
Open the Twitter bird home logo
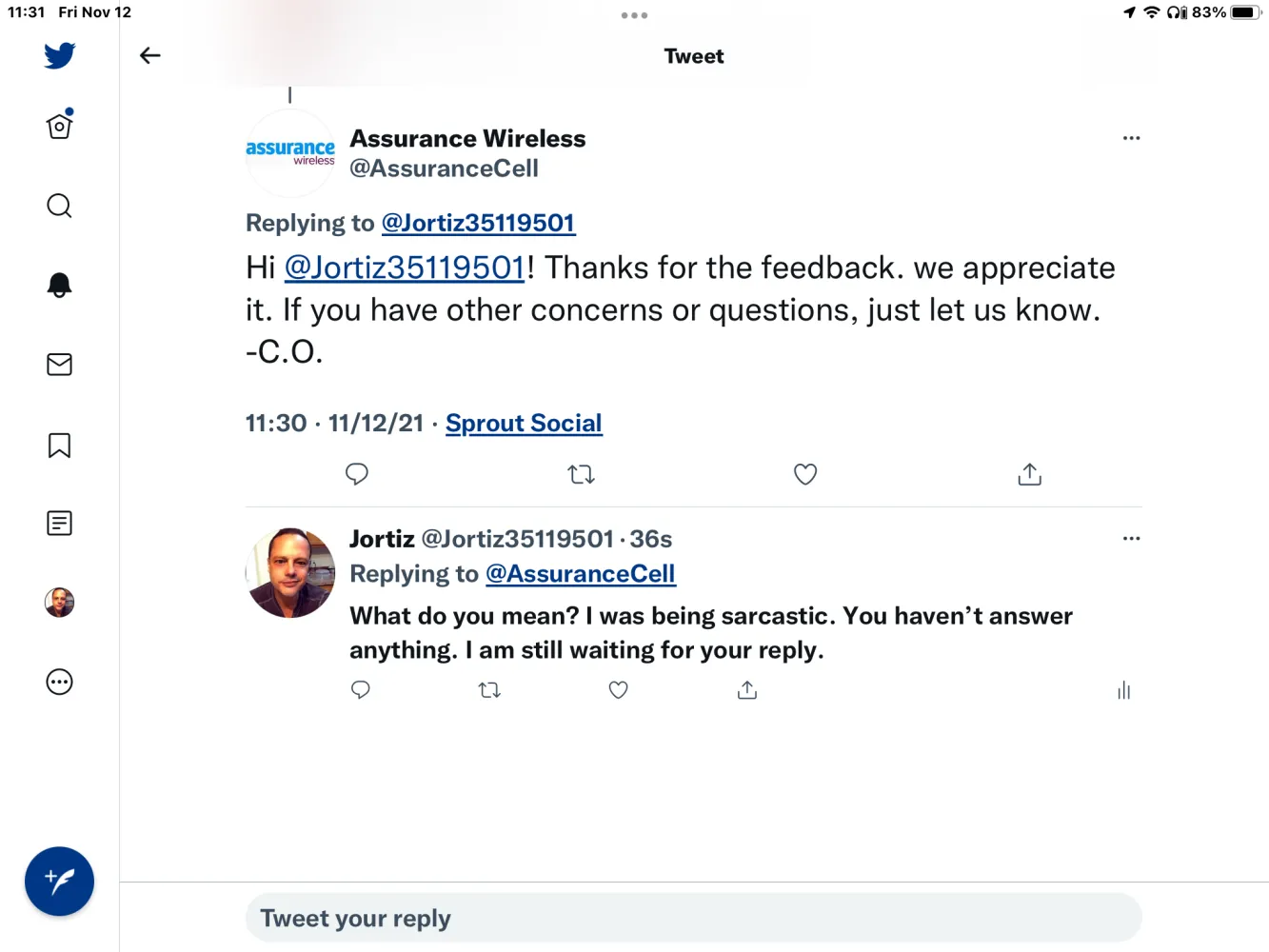pos(59,55)
